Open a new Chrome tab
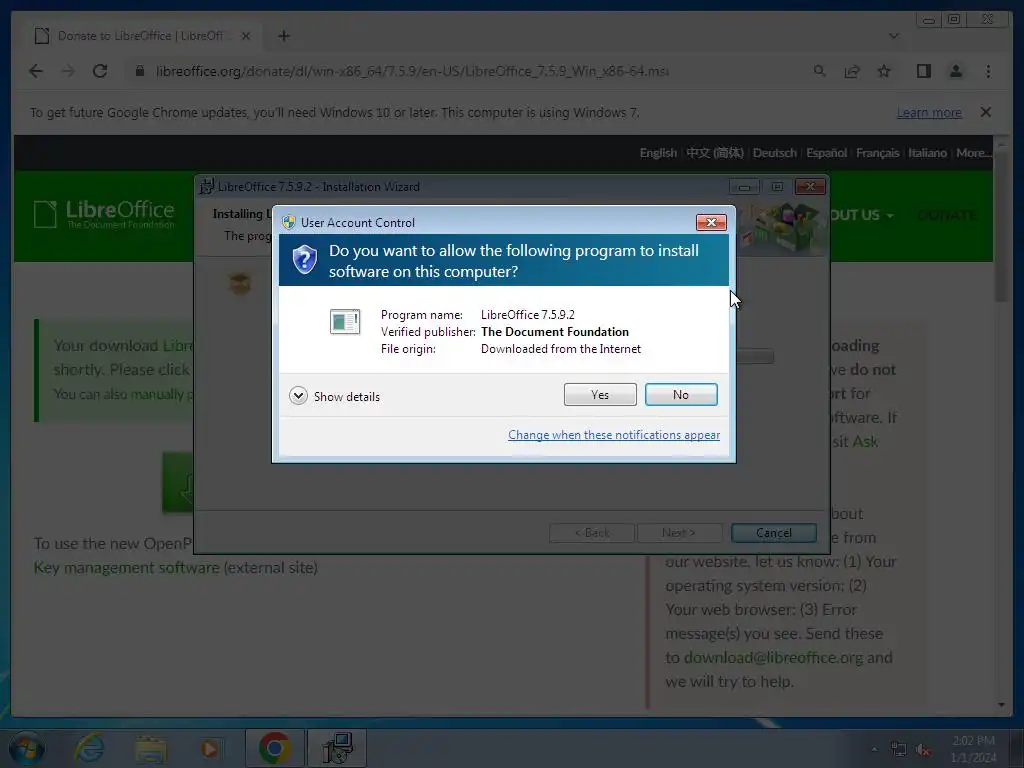Image resolution: width=1024 pixels, height=768 pixels. coord(283,36)
